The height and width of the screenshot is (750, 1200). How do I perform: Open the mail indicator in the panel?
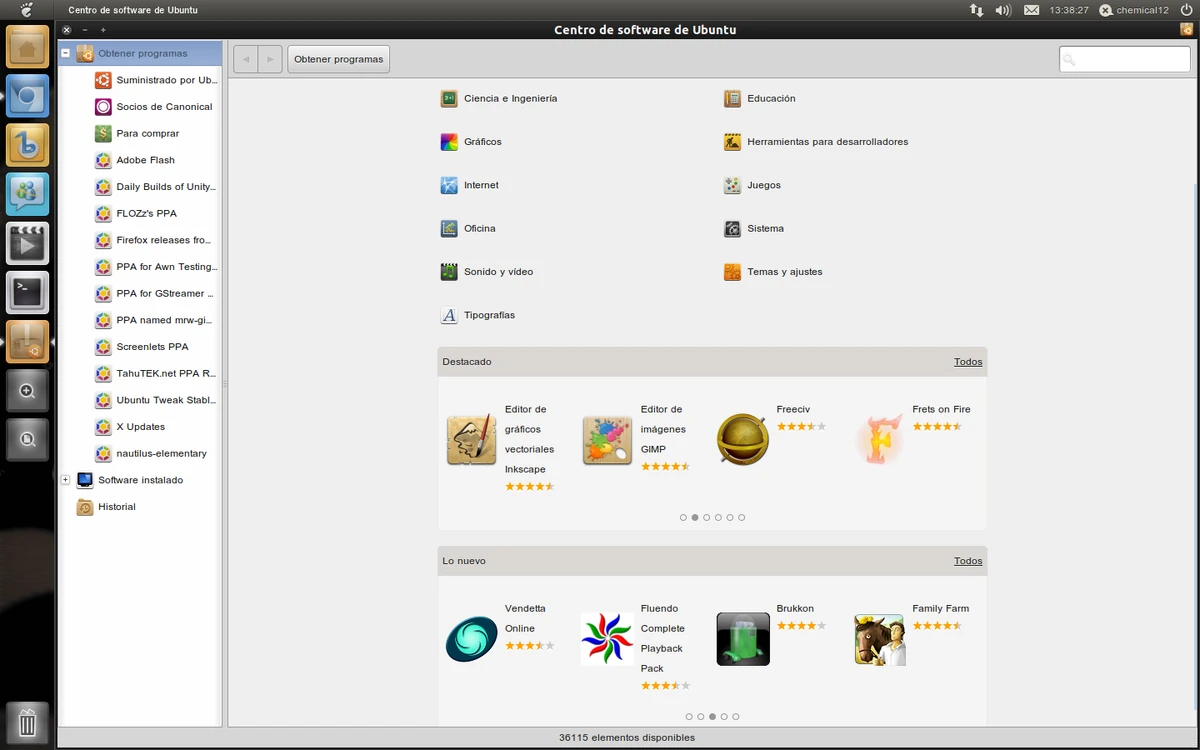tap(1032, 10)
